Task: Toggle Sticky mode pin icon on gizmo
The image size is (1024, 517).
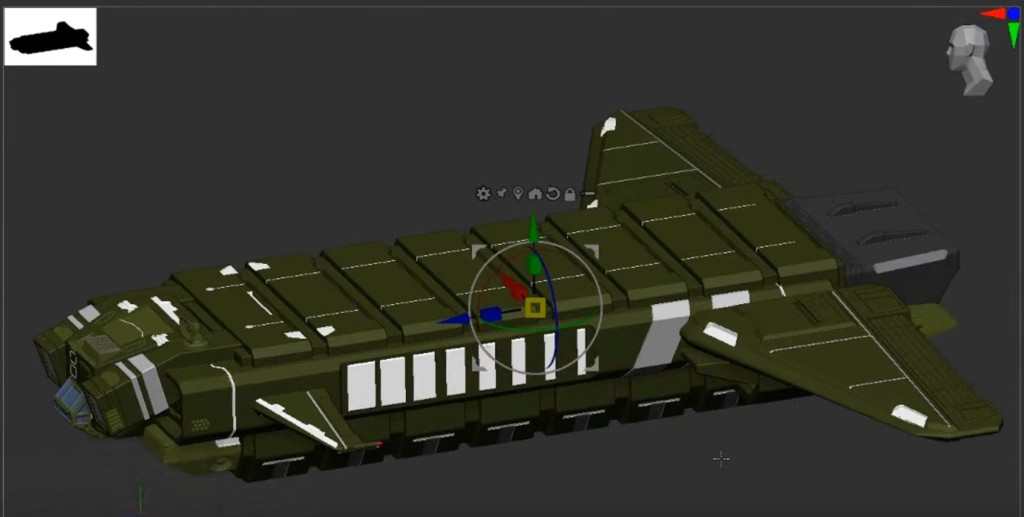Action: [501, 193]
